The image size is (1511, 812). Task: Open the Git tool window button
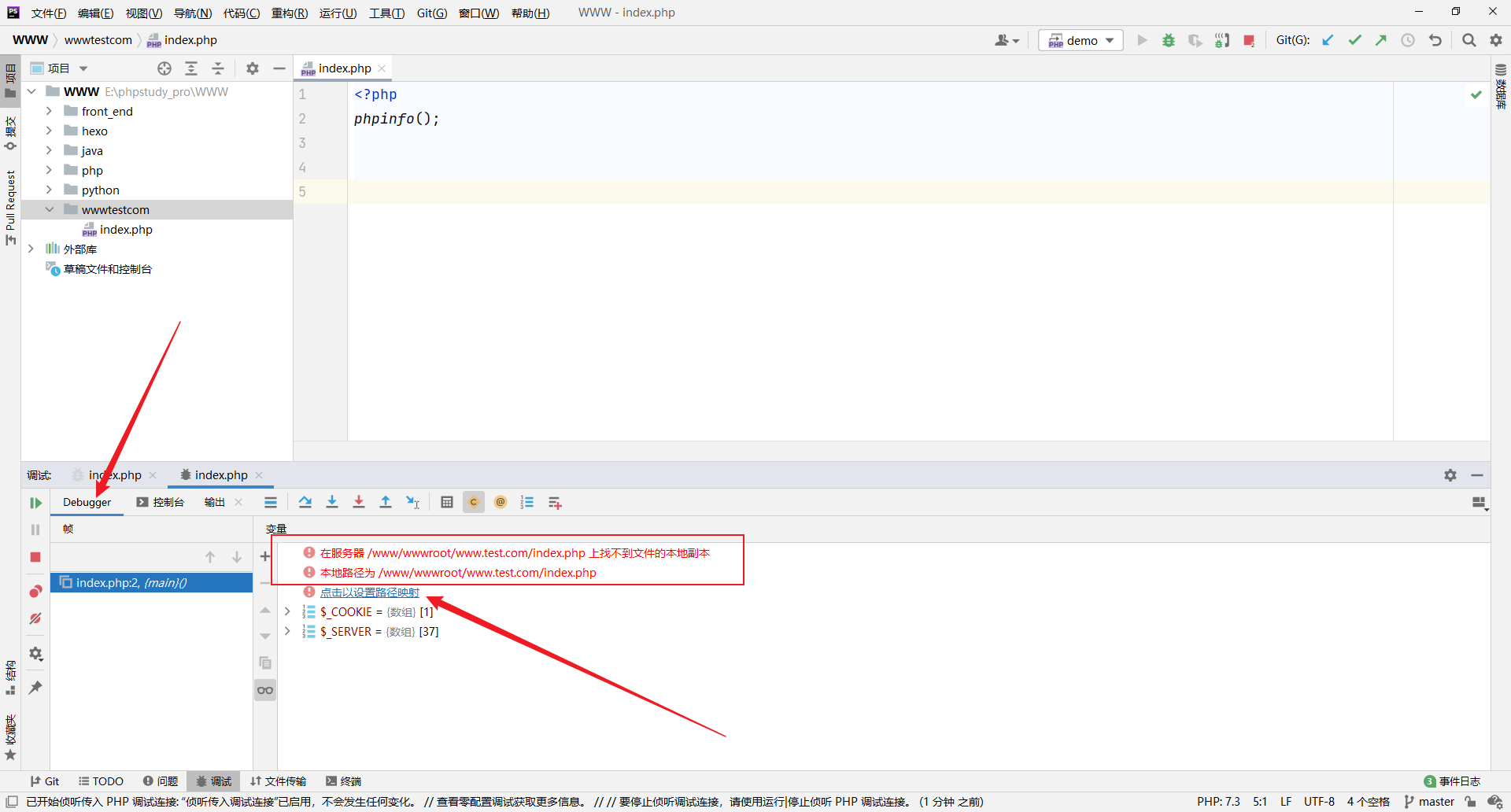(45, 781)
